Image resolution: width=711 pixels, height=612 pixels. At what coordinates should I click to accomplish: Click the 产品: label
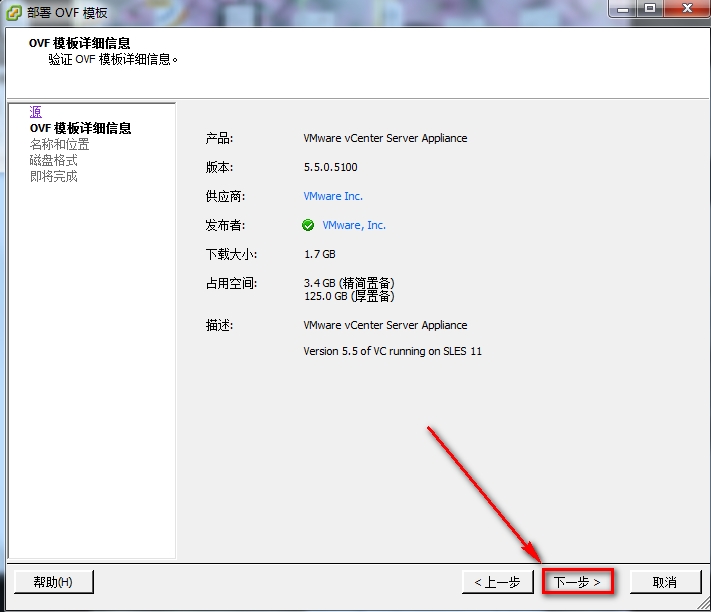(219, 138)
